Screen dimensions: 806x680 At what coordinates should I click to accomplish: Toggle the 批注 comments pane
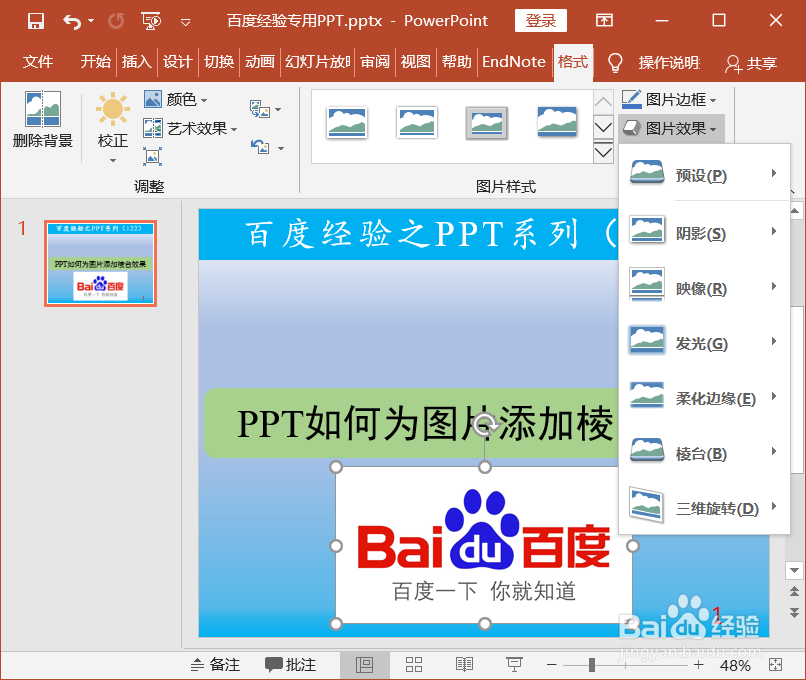point(290,665)
